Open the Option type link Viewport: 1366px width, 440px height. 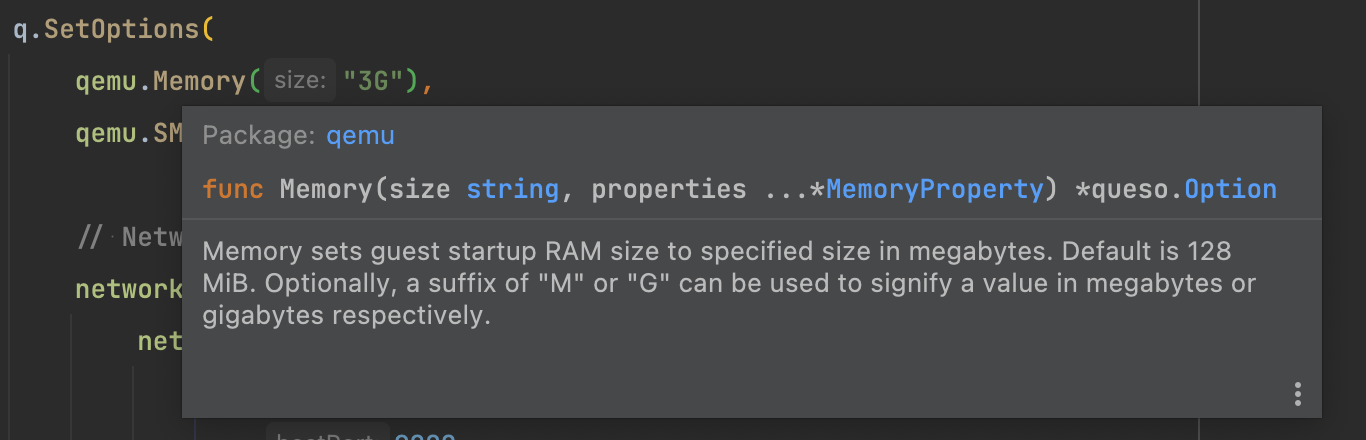tap(1230, 189)
